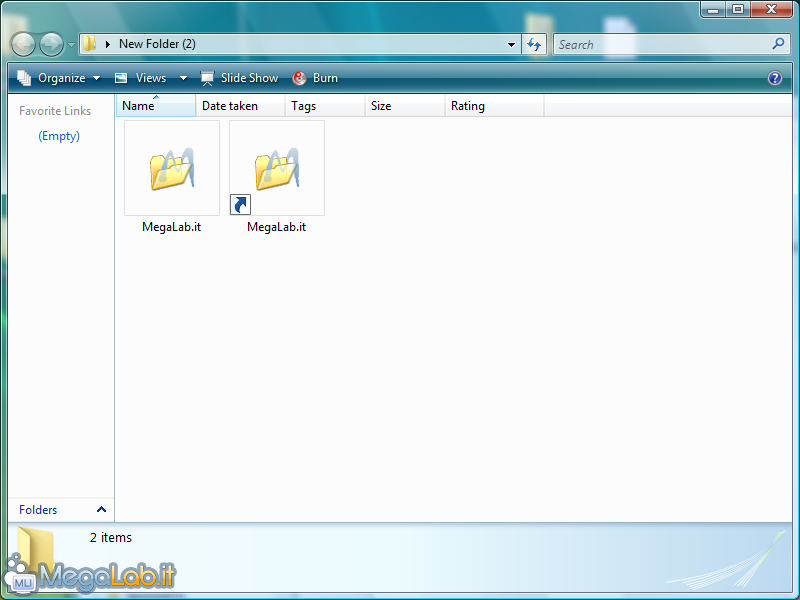Click the MegaLab.it label under first folder
Viewport: 800px width, 600px height.
[171, 227]
